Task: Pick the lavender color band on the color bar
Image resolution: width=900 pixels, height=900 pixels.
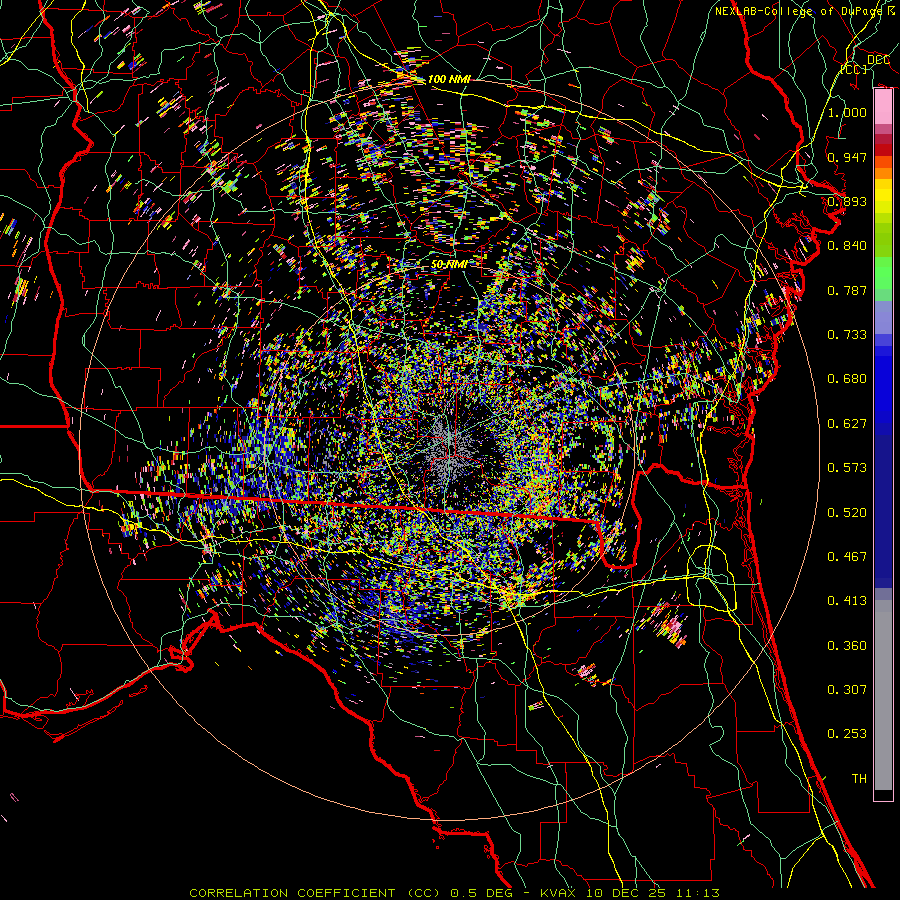Action: [x=883, y=317]
